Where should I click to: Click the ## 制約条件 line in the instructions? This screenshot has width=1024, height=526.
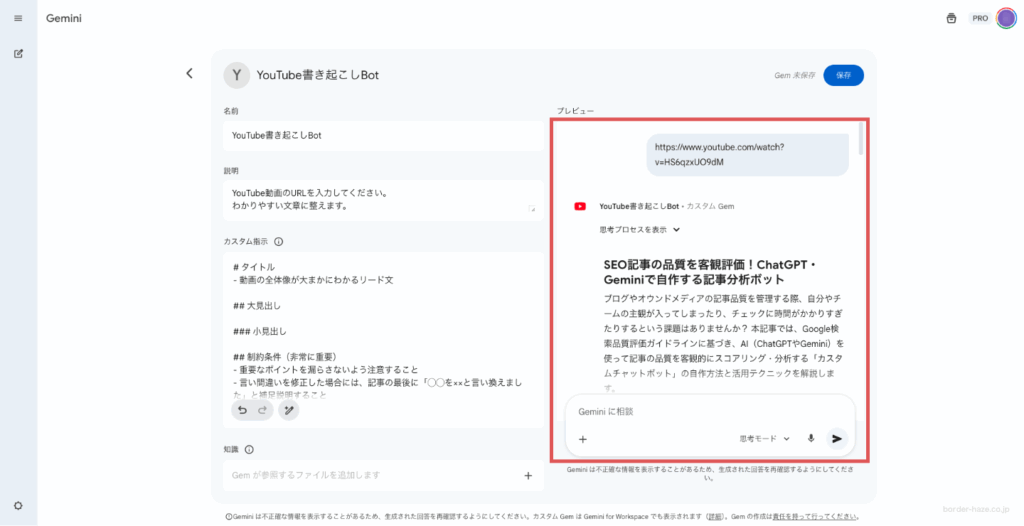coord(285,357)
